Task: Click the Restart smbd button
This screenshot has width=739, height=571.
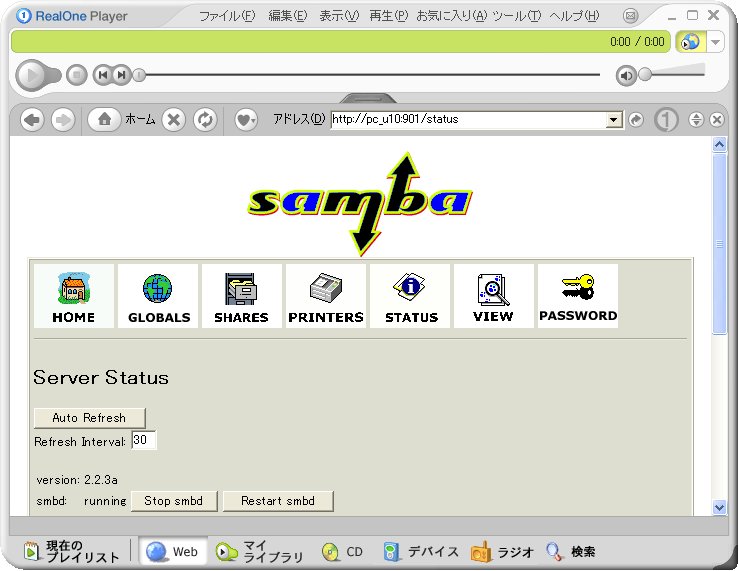Action: tap(278, 501)
